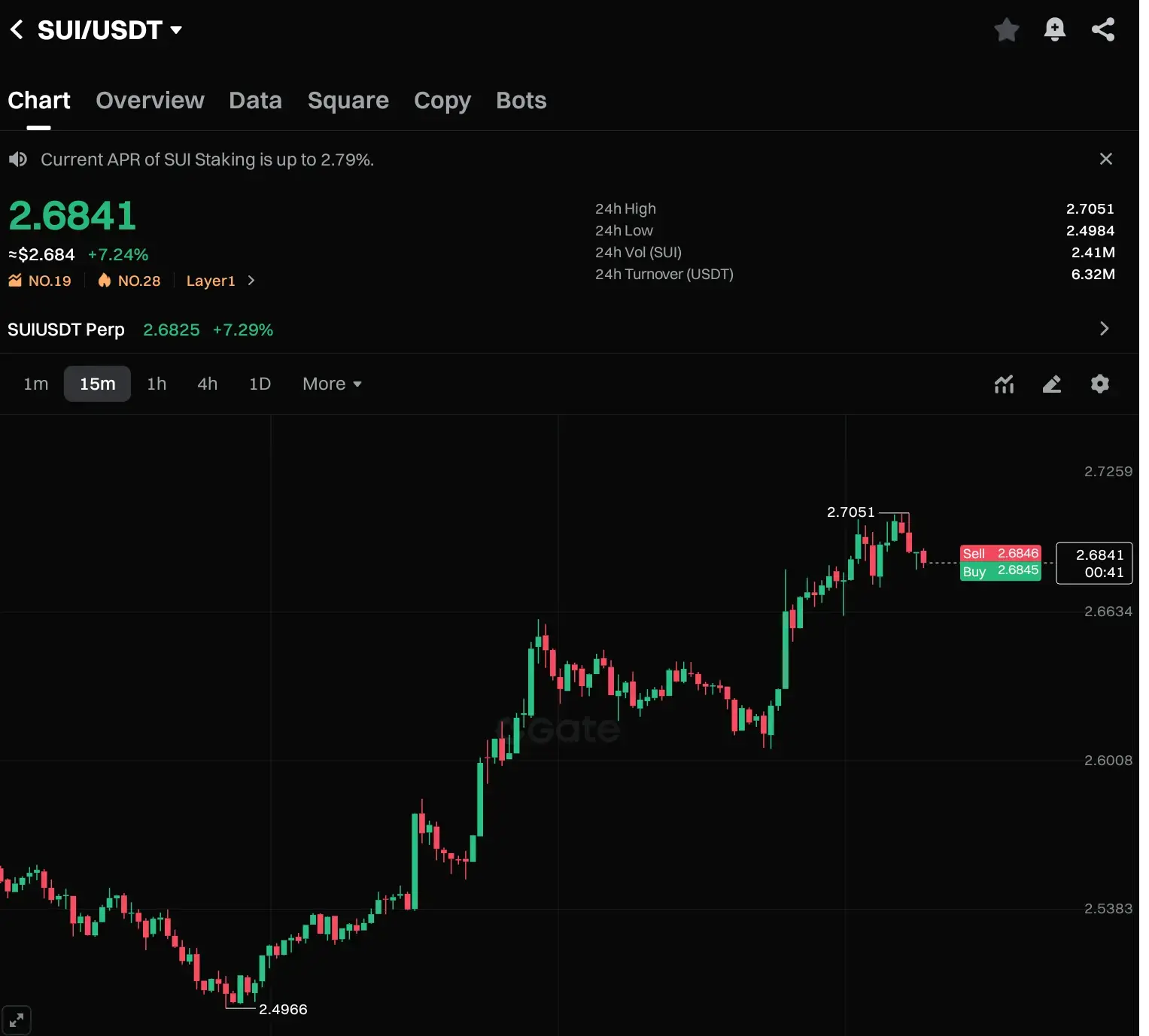The width and height of the screenshot is (1149, 1036).
Task: Click the Sell 2.6846 price label
Action: tap(1001, 553)
